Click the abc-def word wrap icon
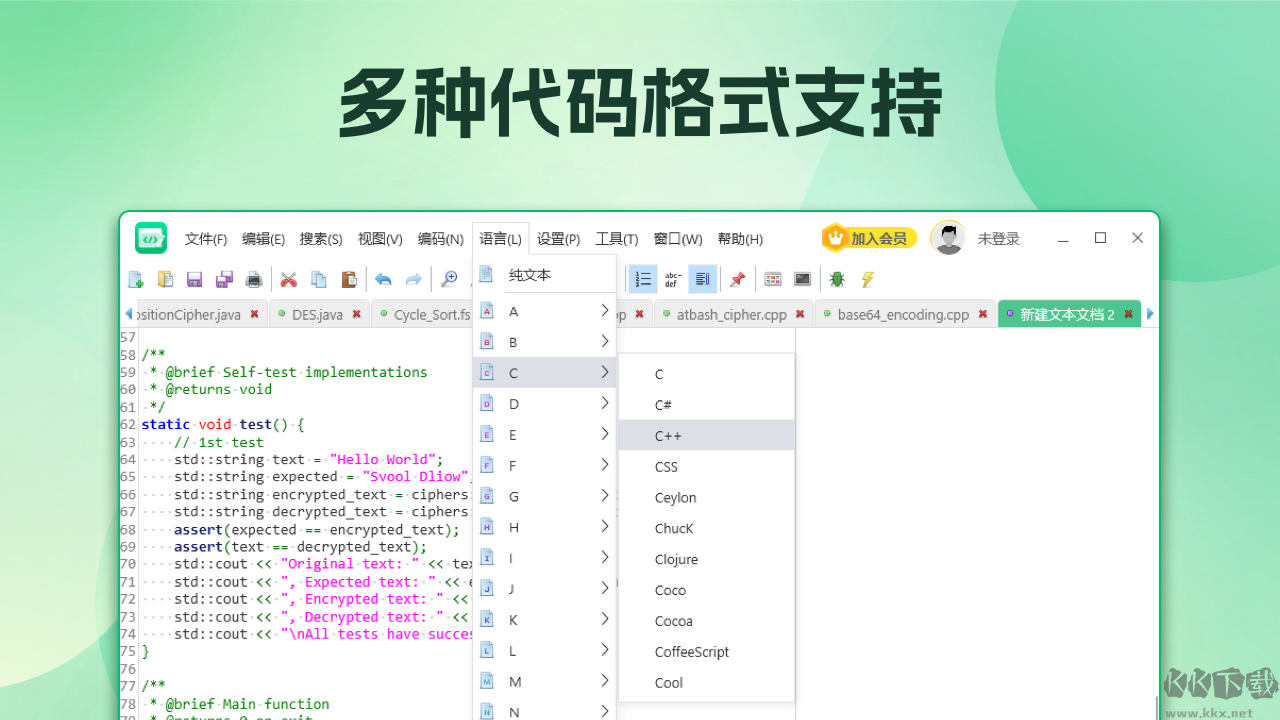The width and height of the screenshot is (1280, 720). [673, 279]
